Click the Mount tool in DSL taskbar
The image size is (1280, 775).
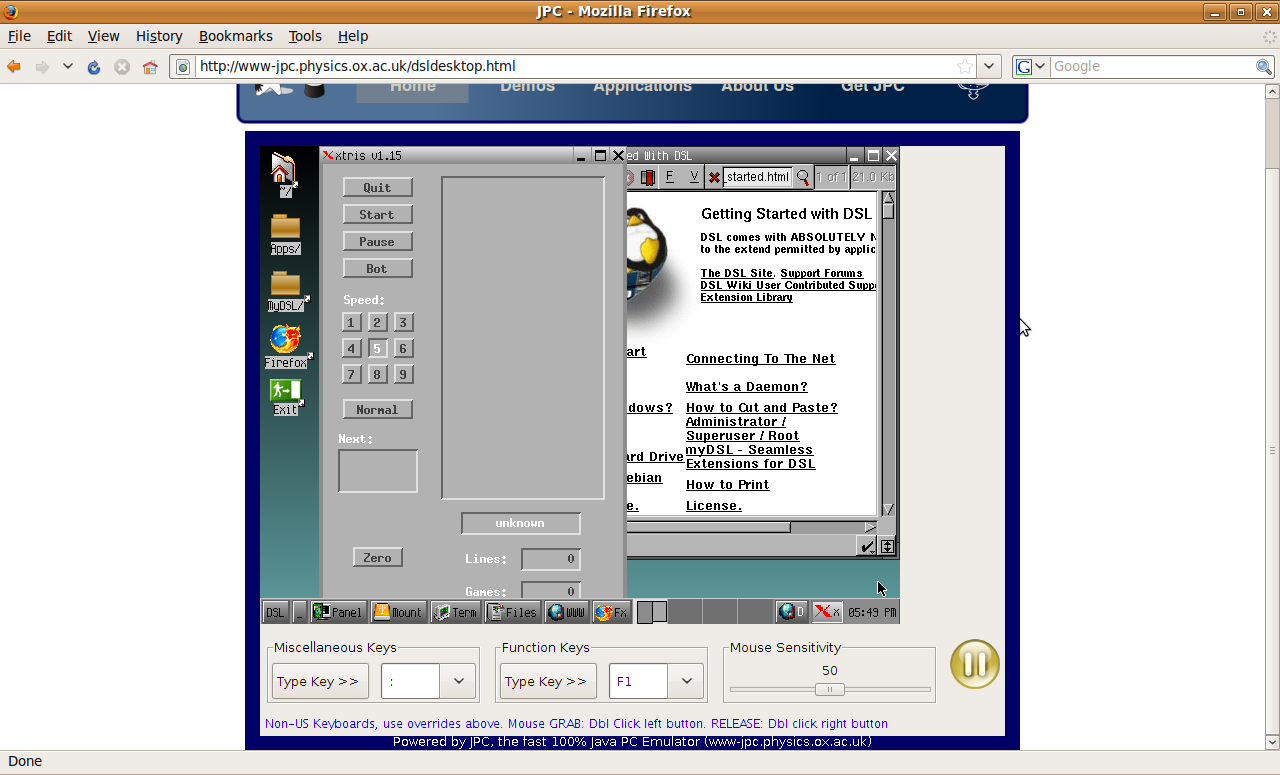point(398,612)
